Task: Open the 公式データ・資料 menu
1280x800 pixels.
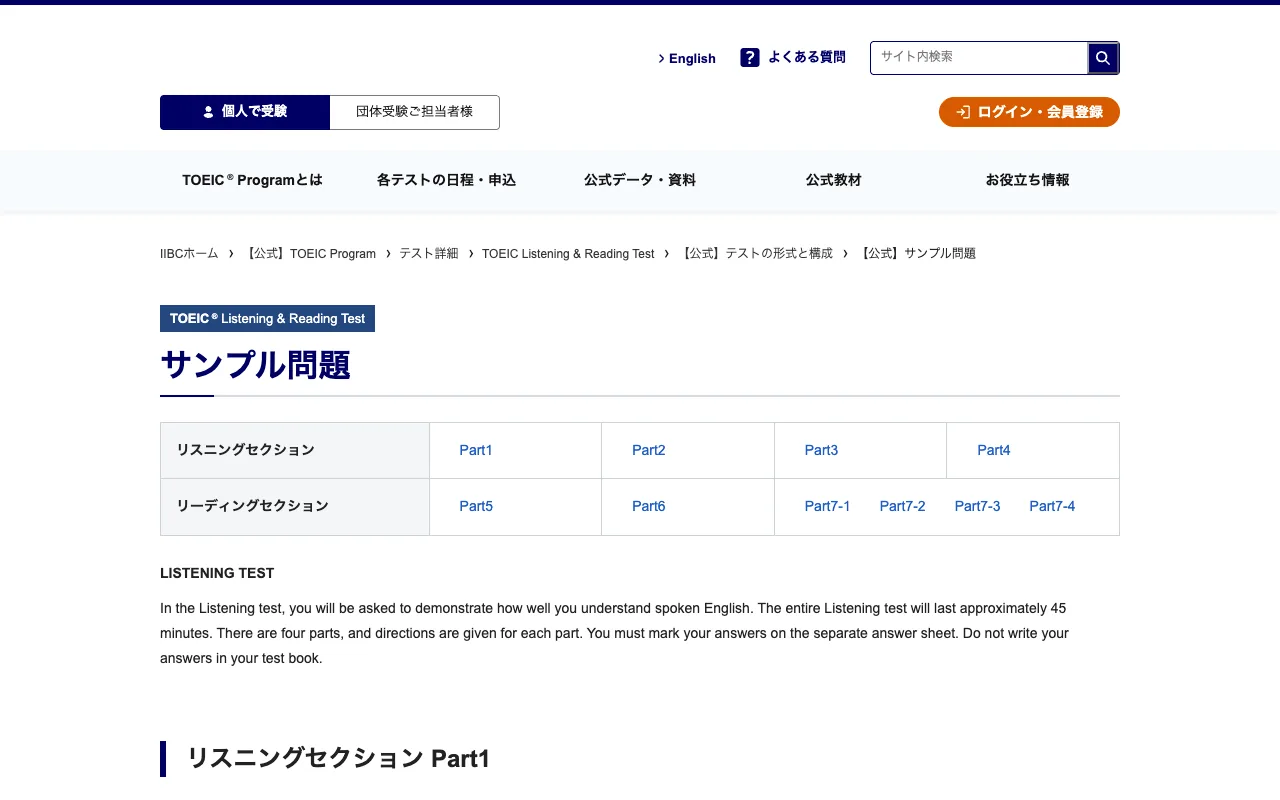Action: point(640,180)
